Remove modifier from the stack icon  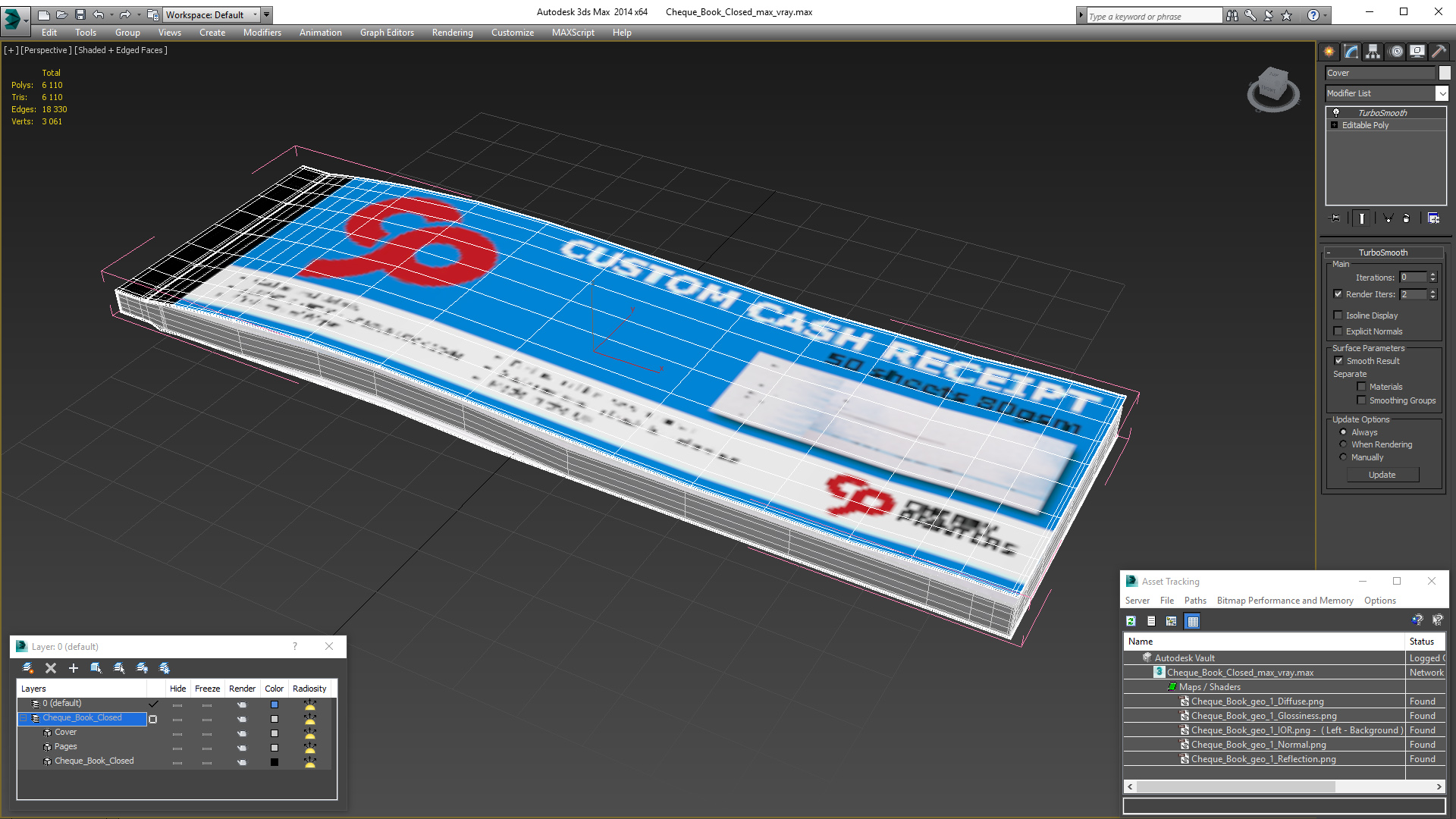1407,218
